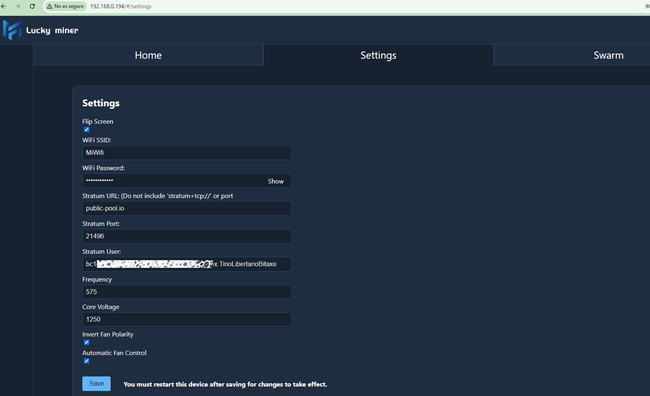Click the Stratum Port field
Screen dimensions: 650x396
click(x=187, y=236)
